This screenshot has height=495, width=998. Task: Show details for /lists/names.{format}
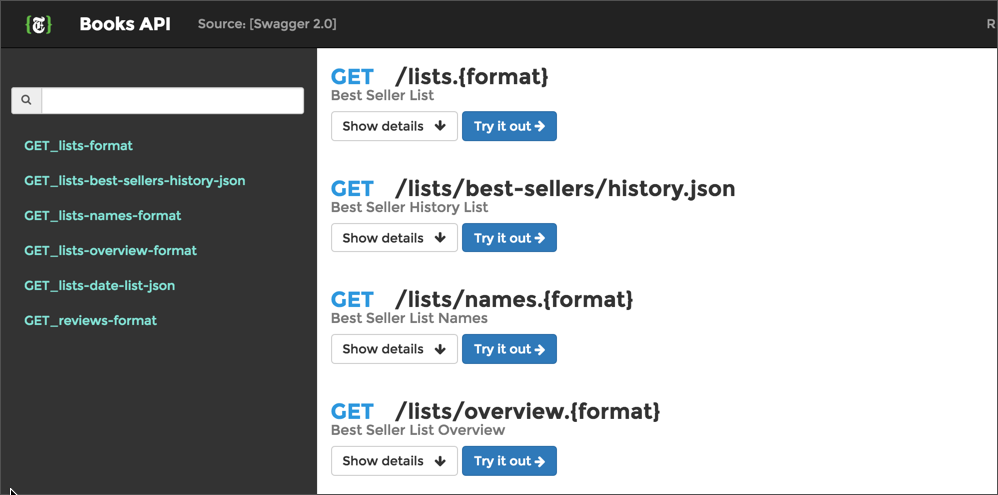pos(394,349)
